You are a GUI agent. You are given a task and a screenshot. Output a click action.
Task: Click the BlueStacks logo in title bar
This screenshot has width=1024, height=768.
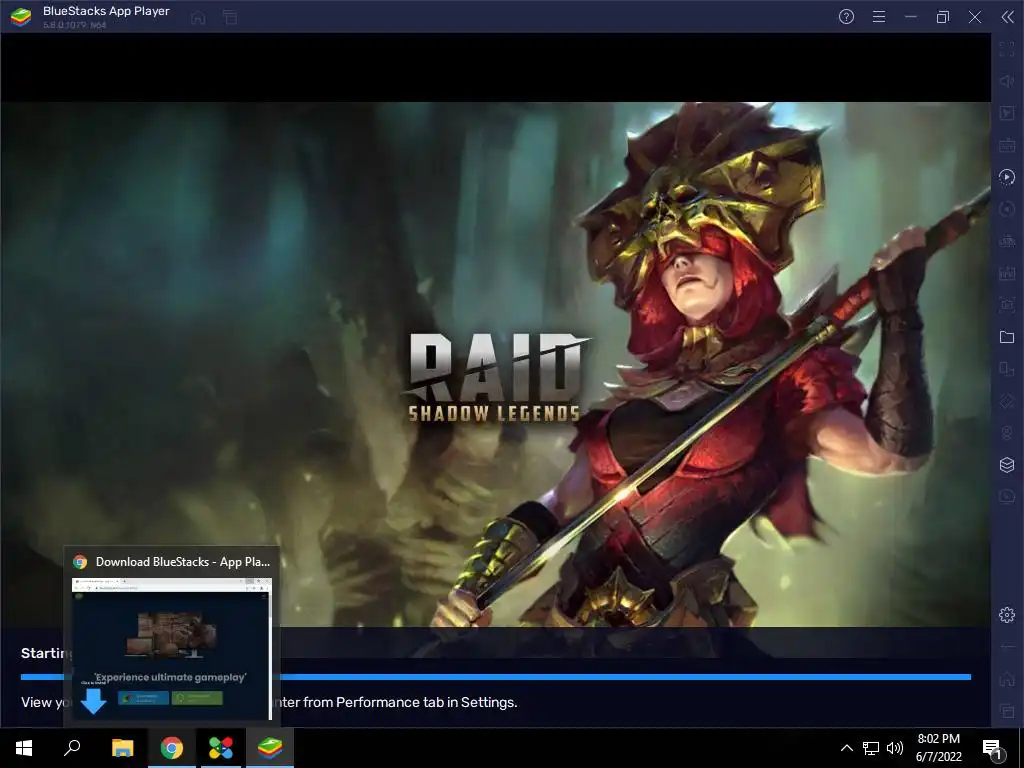pyautogui.click(x=21, y=17)
